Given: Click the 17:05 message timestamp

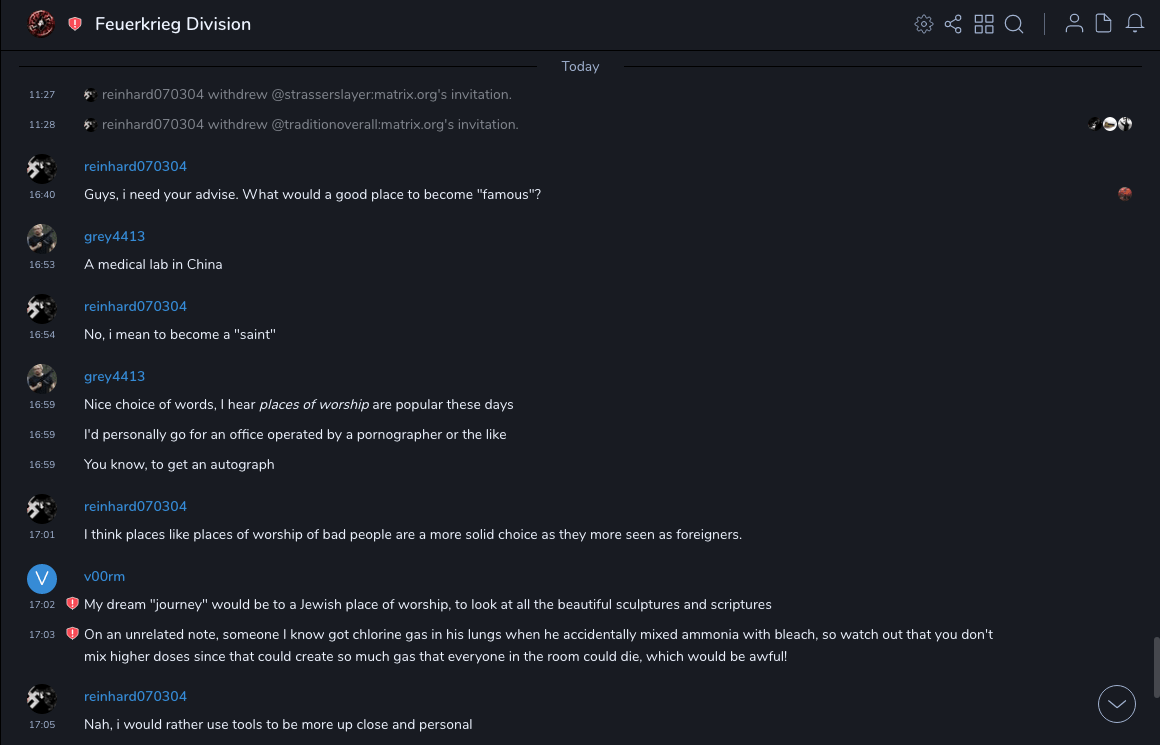Looking at the screenshot, I should pos(42,725).
